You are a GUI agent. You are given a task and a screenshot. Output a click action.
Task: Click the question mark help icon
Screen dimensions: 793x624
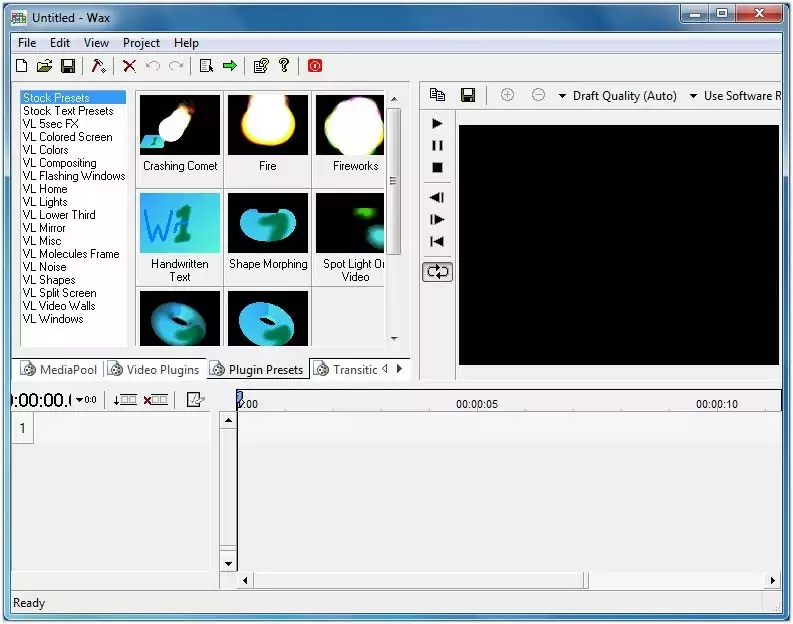coord(285,66)
